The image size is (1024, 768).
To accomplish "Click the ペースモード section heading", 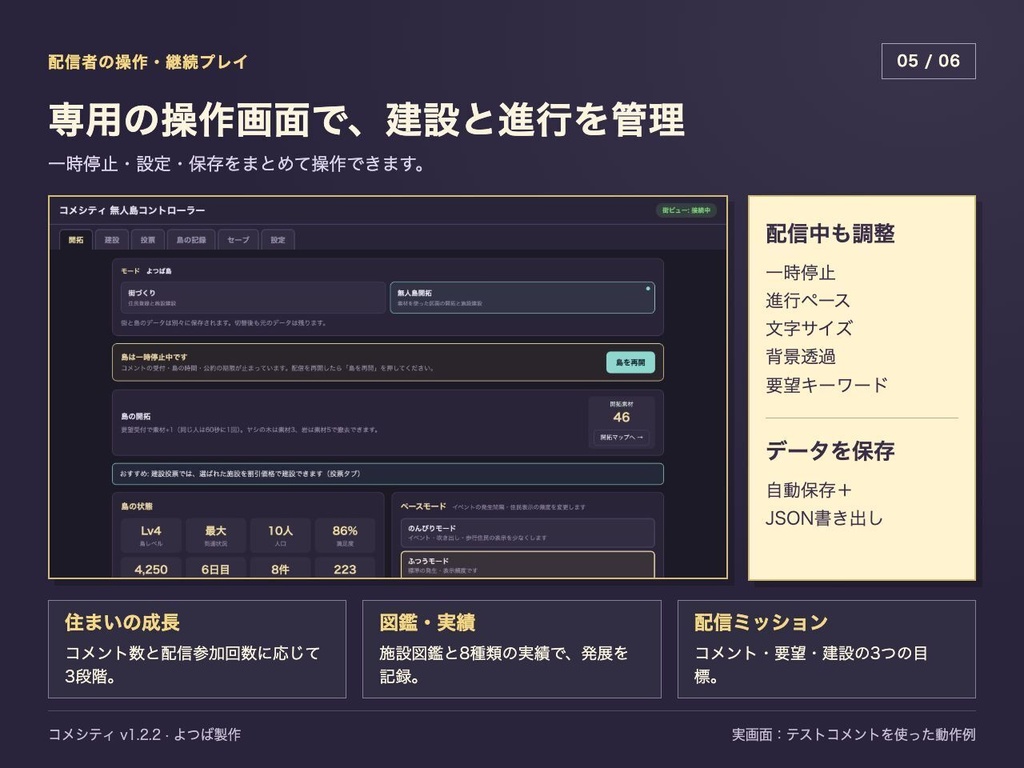I will 423,506.
